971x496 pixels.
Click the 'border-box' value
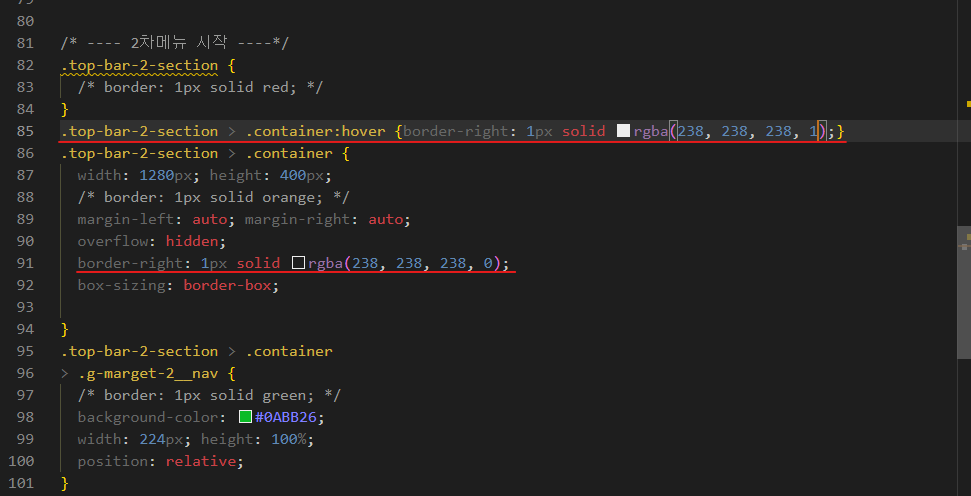[227, 285]
